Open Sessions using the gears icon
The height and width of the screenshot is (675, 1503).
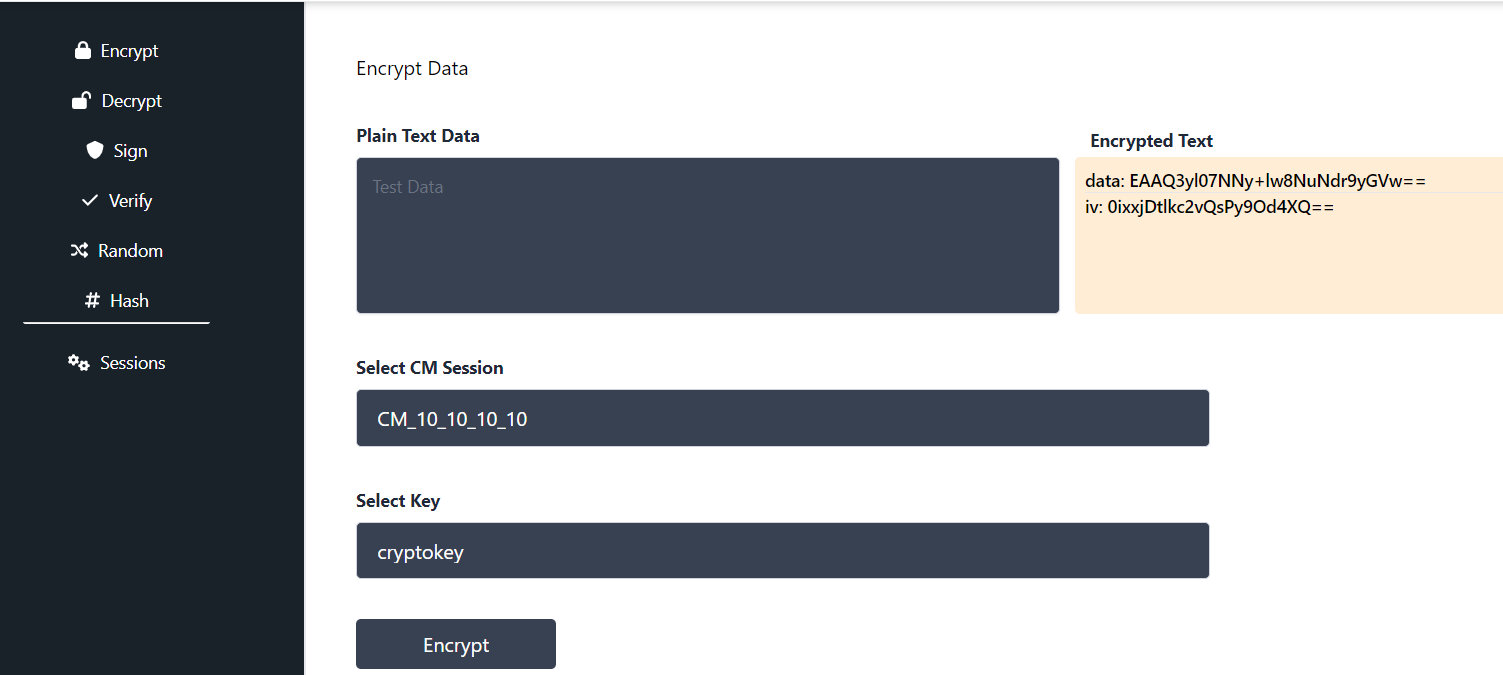78,362
